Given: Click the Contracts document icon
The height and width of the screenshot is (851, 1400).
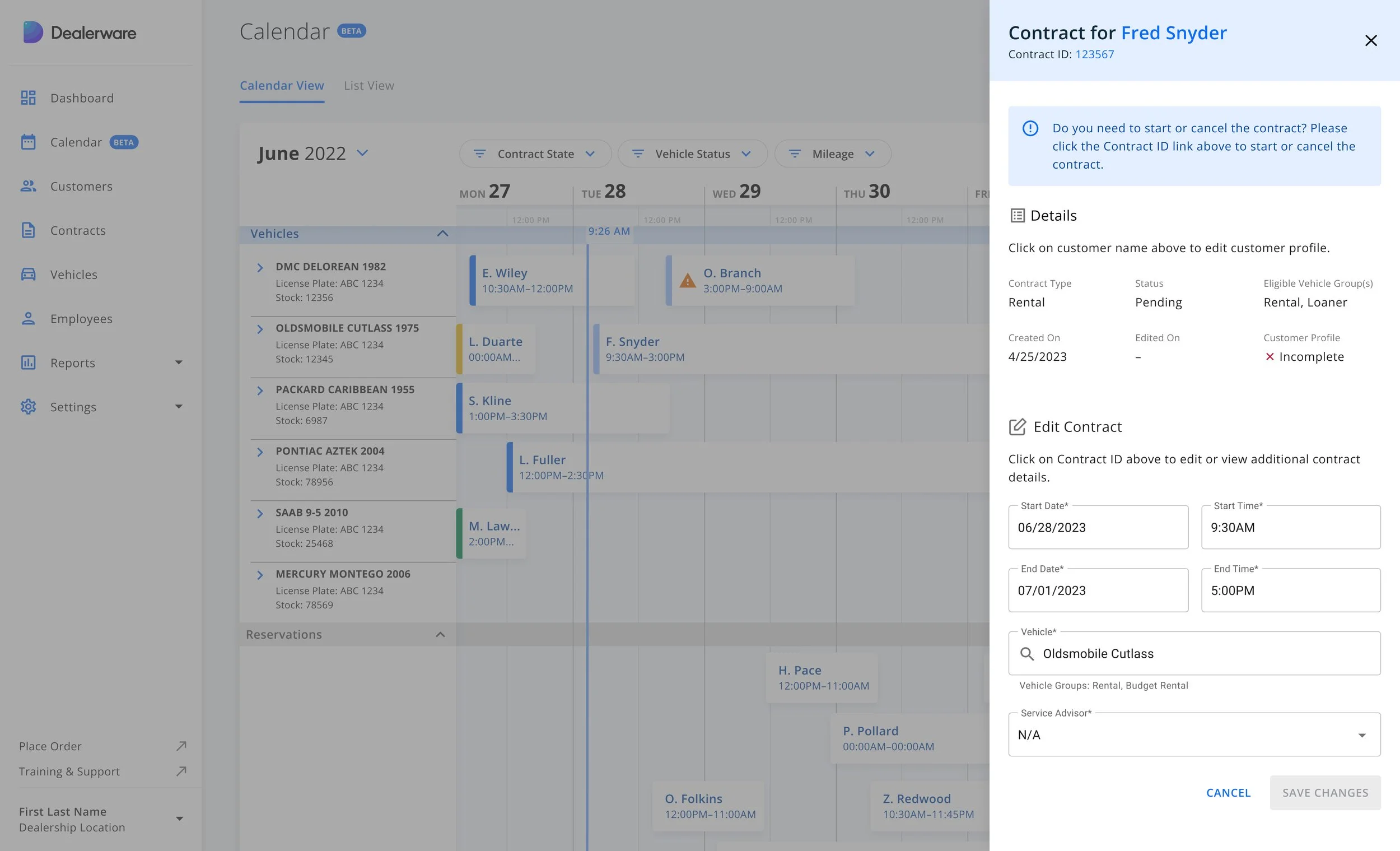Looking at the screenshot, I should pos(29,230).
